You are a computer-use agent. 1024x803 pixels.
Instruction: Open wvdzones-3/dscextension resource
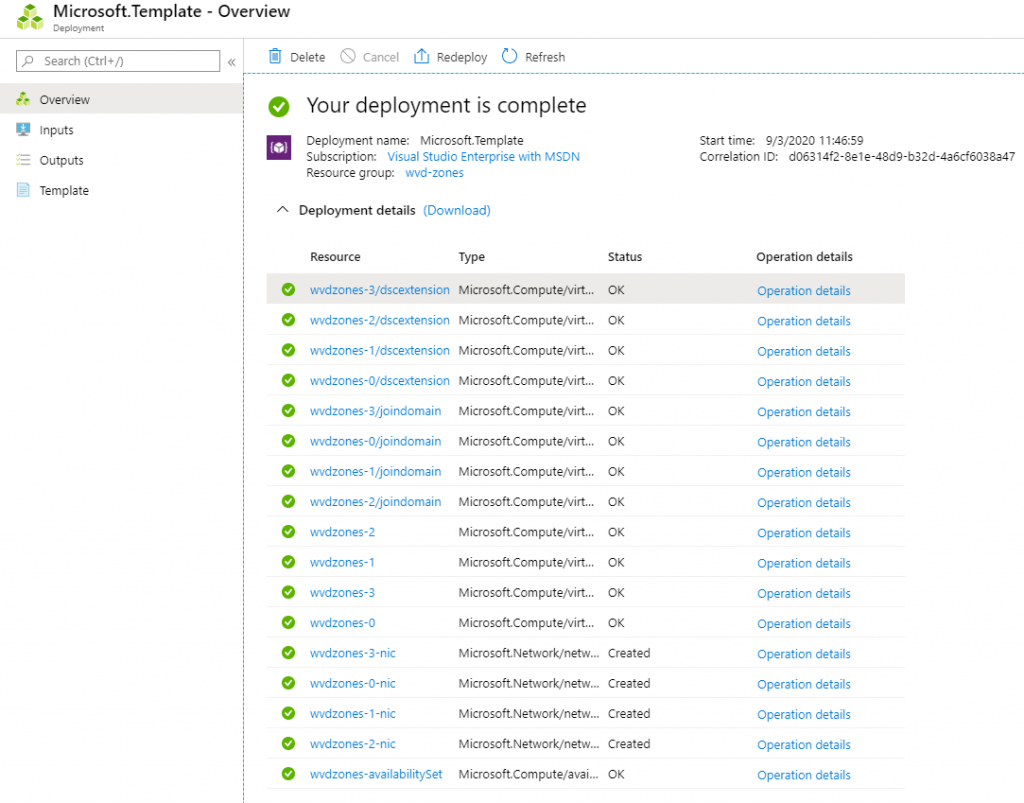pyautogui.click(x=379, y=290)
